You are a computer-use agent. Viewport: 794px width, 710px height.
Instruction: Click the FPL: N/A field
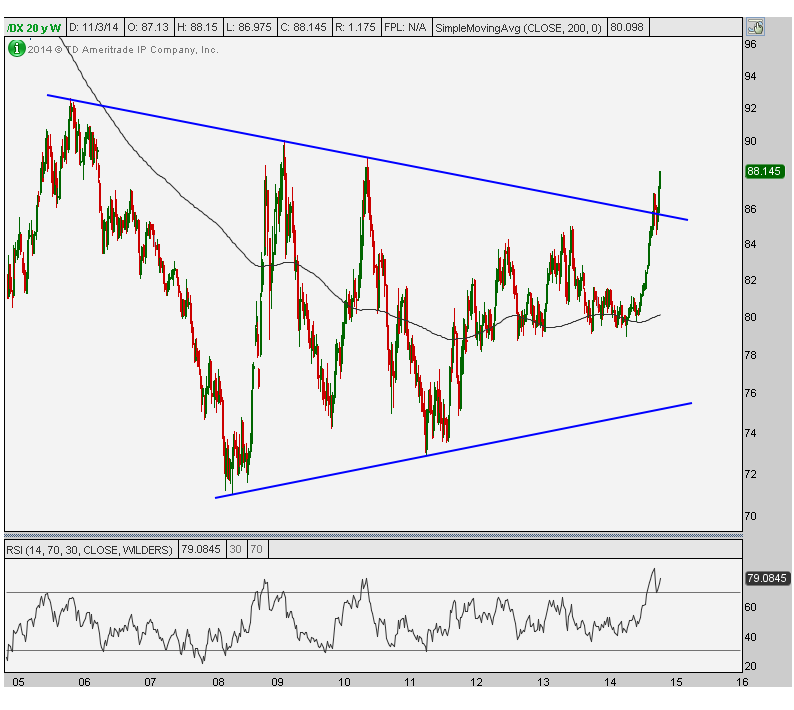point(406,27)
